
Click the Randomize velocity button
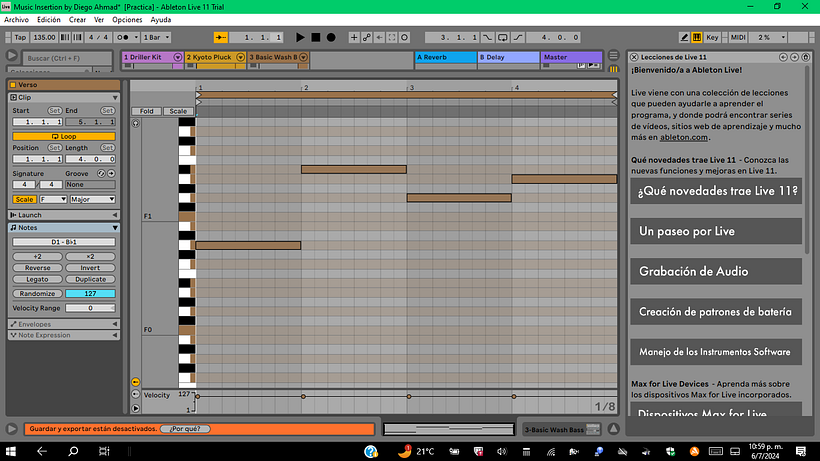click(x=38, y=293)
